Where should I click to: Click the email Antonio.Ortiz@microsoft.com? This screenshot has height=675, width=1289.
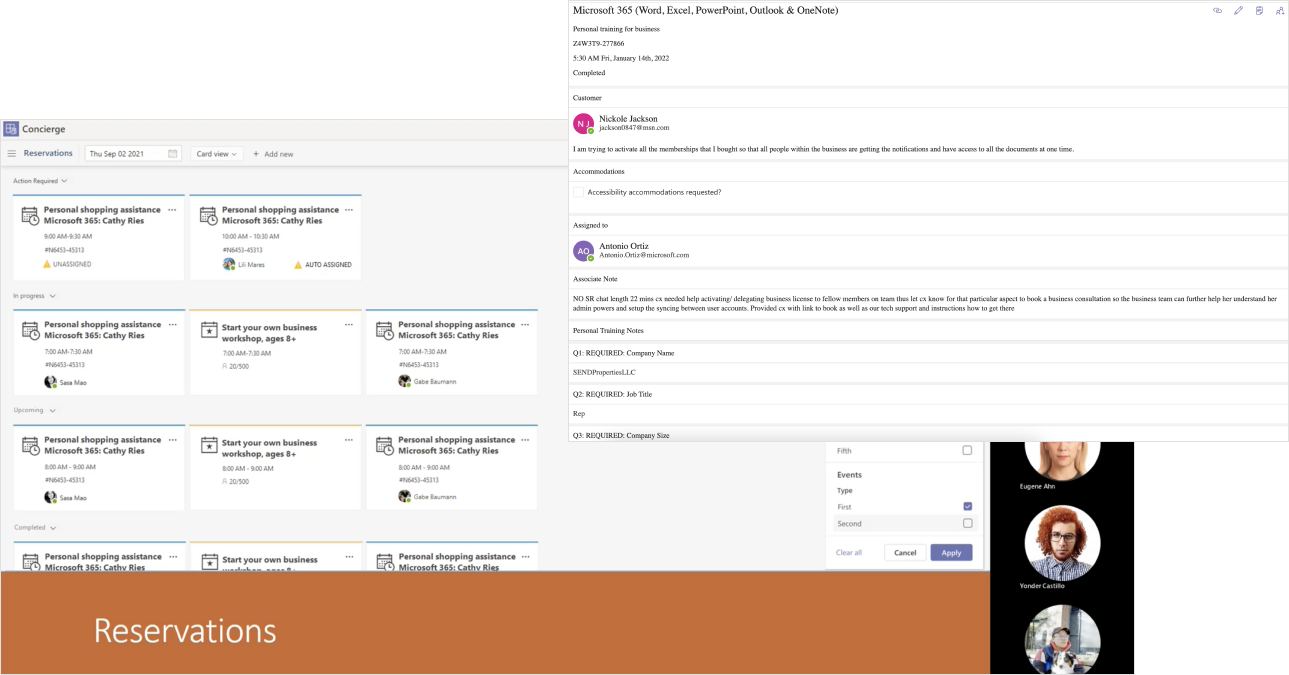644,255
